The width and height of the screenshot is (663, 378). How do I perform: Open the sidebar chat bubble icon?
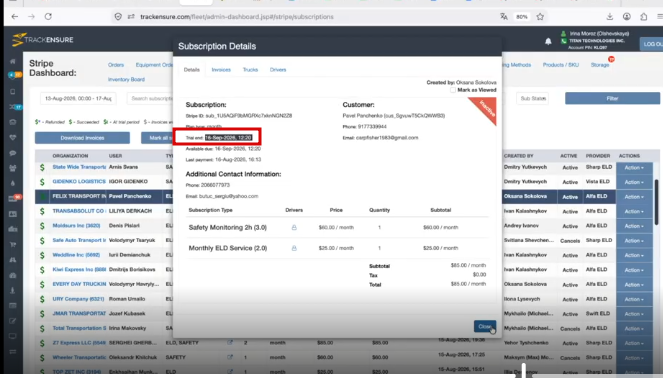pos(13,153)
